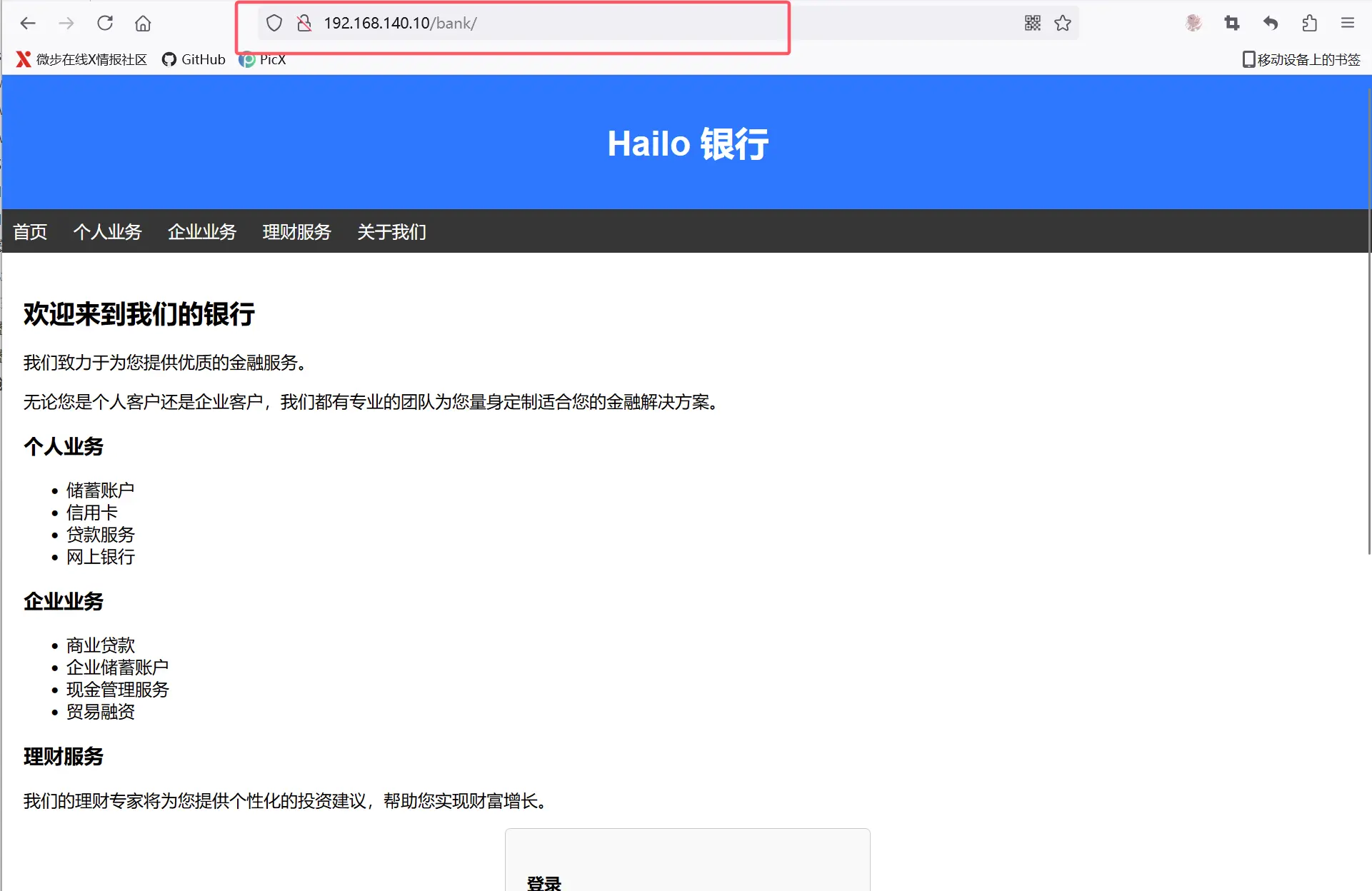The height and width of the screenshot is (891, 1372).
Task: Click the undo arrow toolbar extension
Action: pyautogui.click(x=1271, y=23)
